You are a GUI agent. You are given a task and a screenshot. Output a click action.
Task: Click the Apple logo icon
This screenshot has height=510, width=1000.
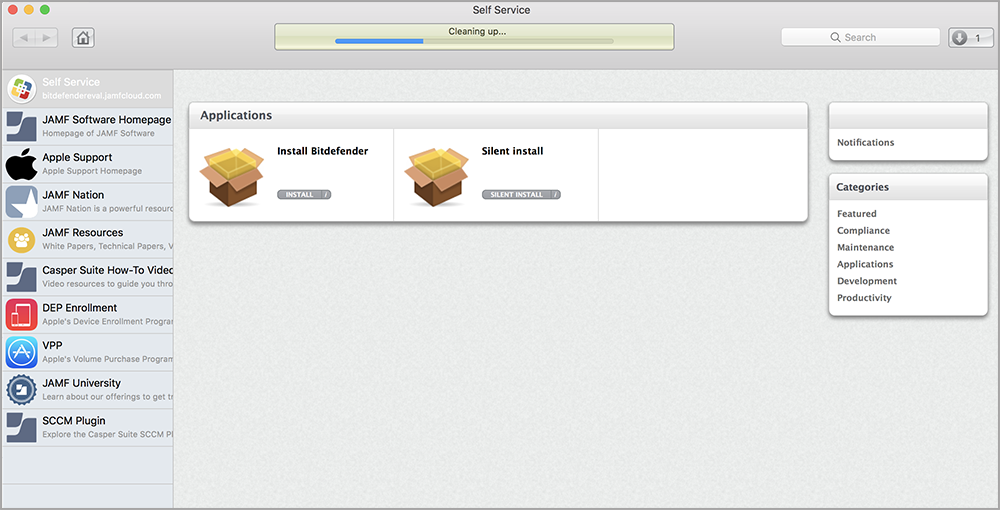tap(22, 164)
